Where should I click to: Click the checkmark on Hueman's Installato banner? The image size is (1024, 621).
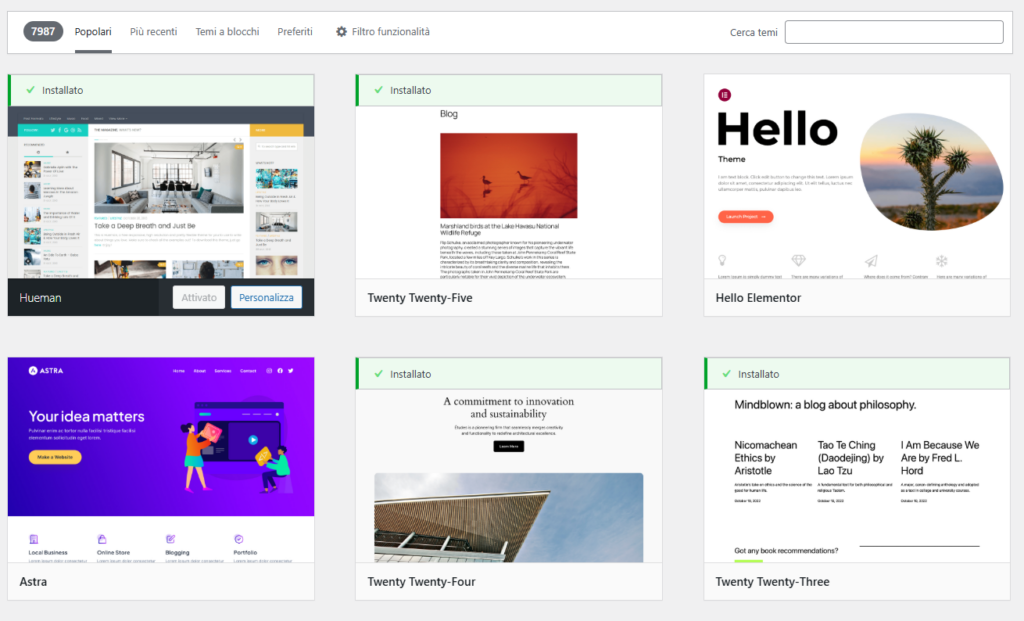[30, 90]
